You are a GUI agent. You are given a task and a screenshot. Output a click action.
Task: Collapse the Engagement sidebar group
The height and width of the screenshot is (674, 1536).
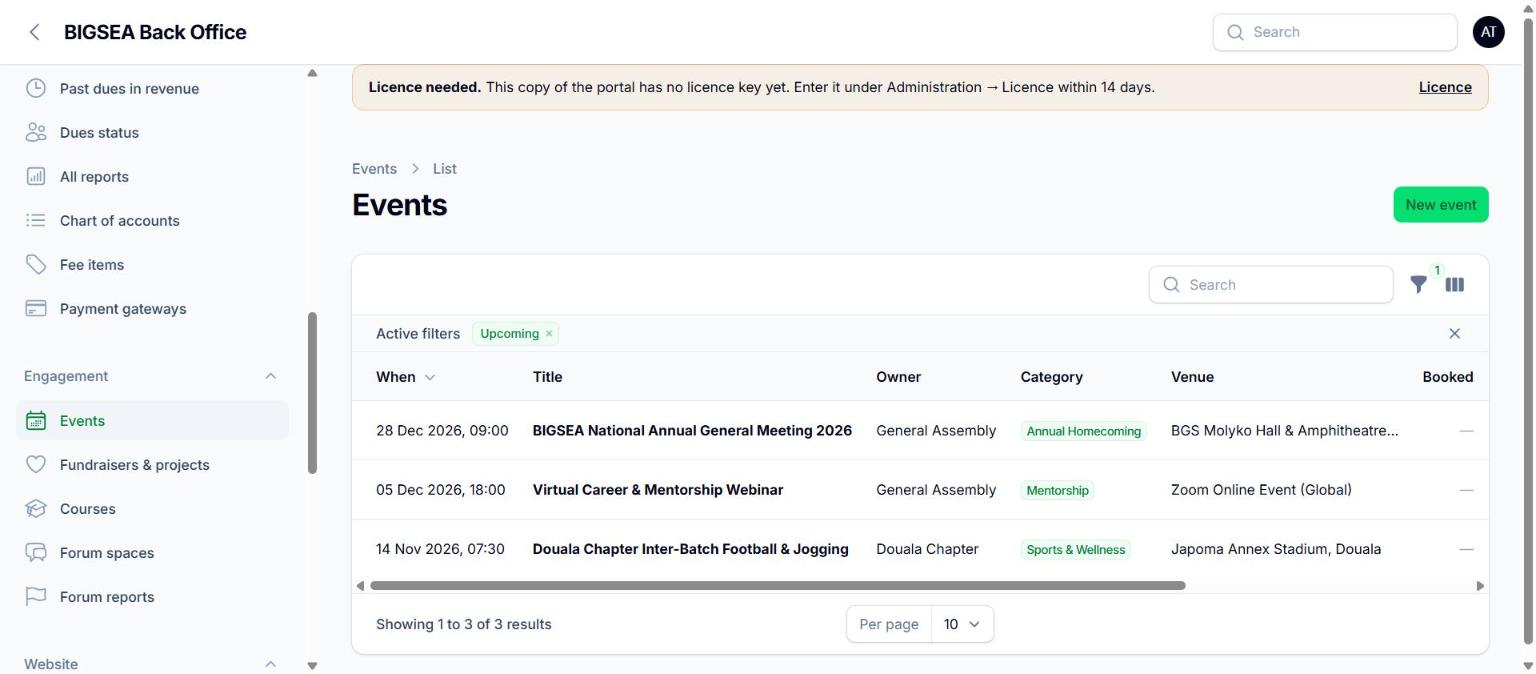coord(270,376)
